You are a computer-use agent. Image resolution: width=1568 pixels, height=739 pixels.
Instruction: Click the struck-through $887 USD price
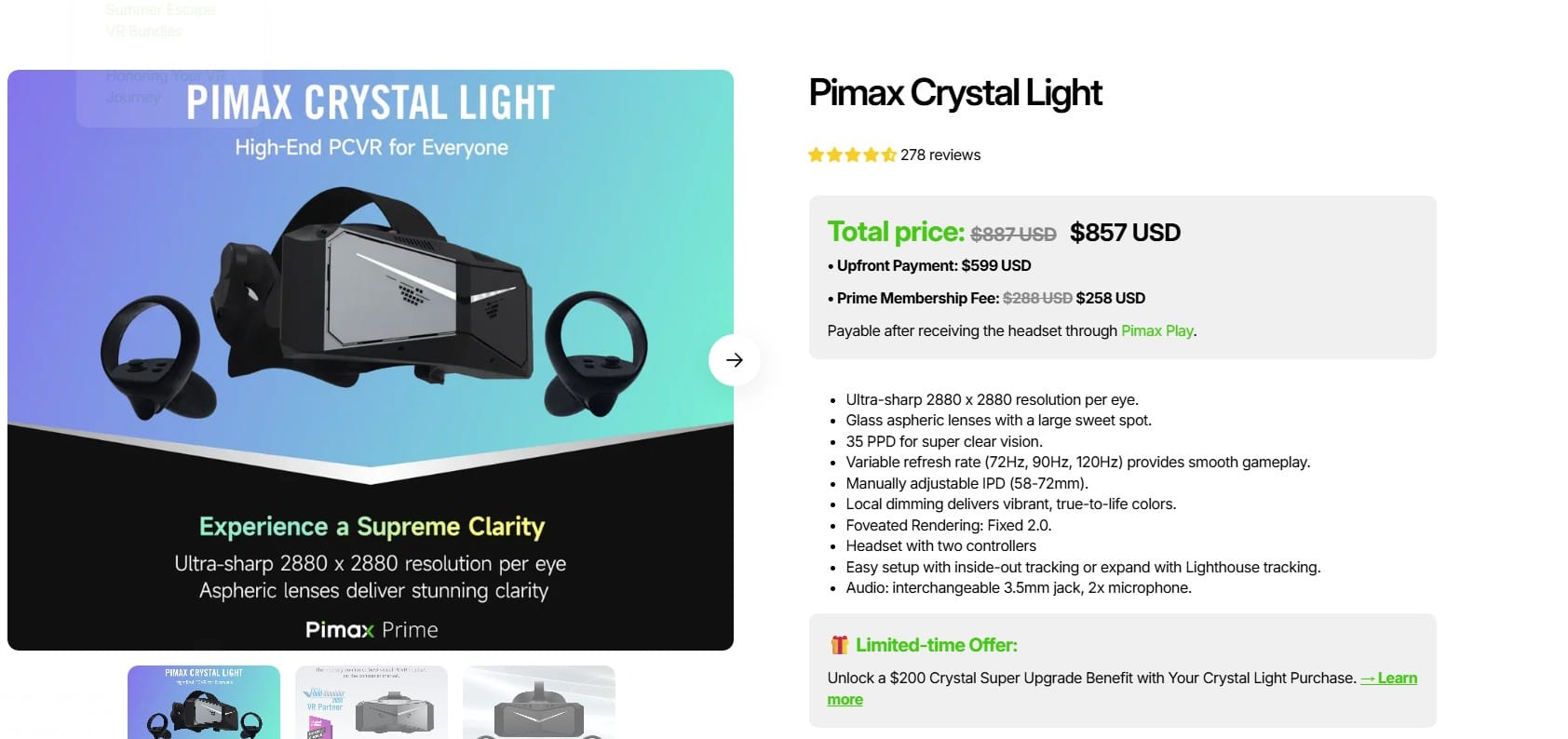pos(1013,235)
